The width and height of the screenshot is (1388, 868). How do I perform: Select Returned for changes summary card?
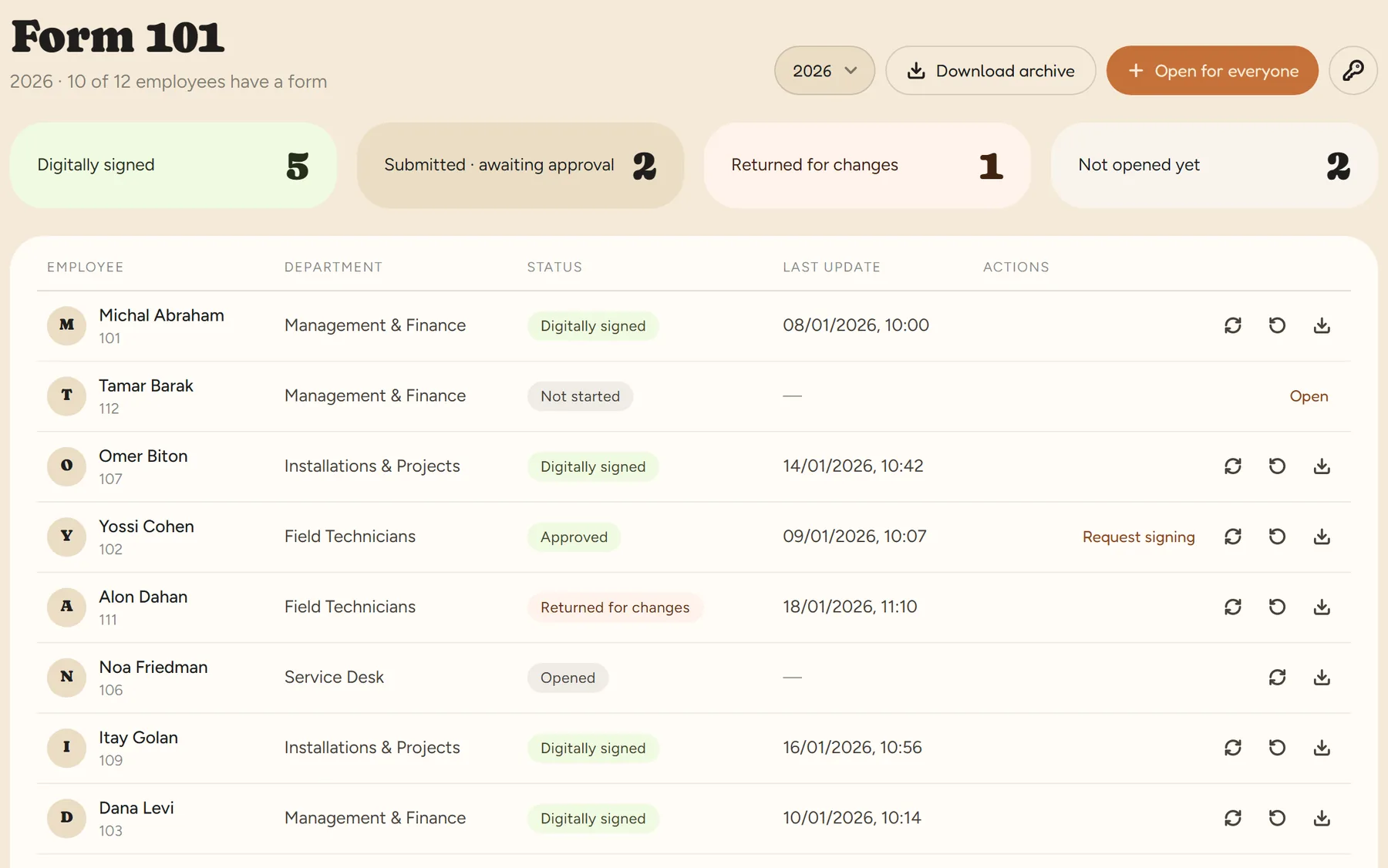coord(867,165)
